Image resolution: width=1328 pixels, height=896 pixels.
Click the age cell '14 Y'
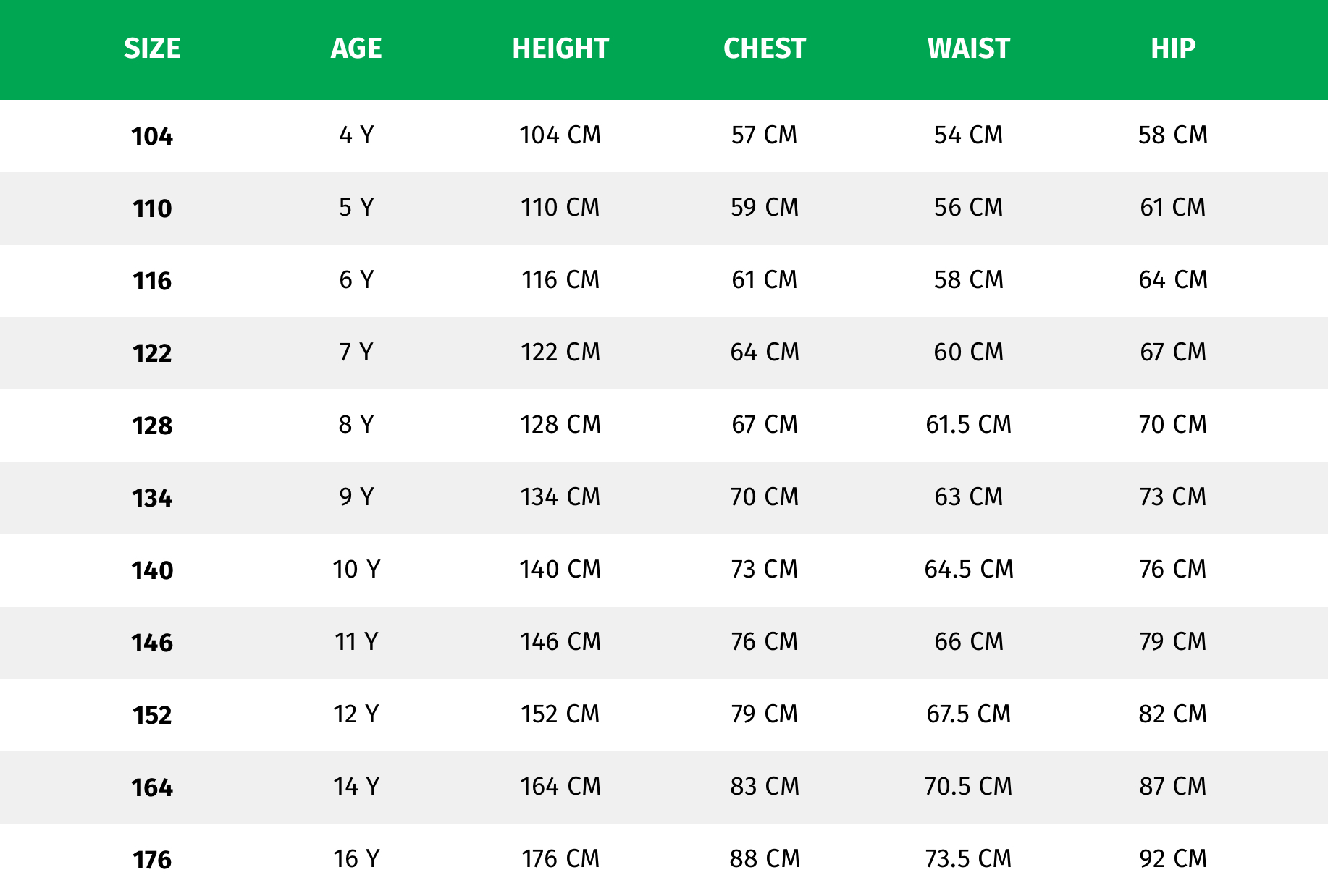point(356,786)
